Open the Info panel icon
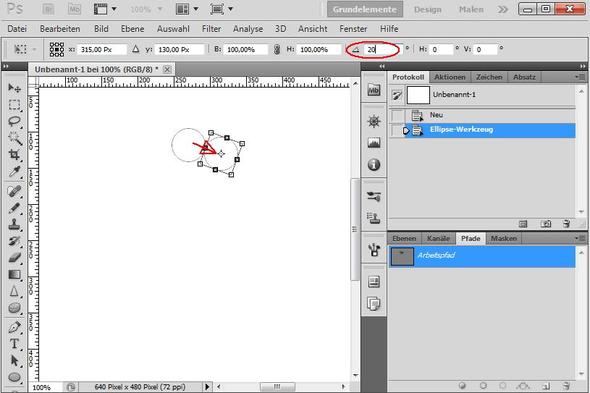This screenshot has width=590, height=393. 374,165
